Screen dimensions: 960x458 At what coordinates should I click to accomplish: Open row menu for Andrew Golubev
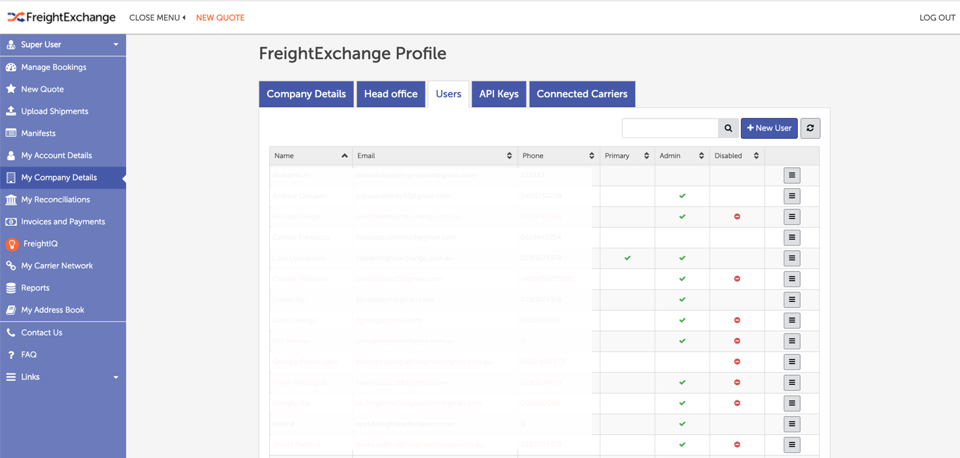click(792, 196)
